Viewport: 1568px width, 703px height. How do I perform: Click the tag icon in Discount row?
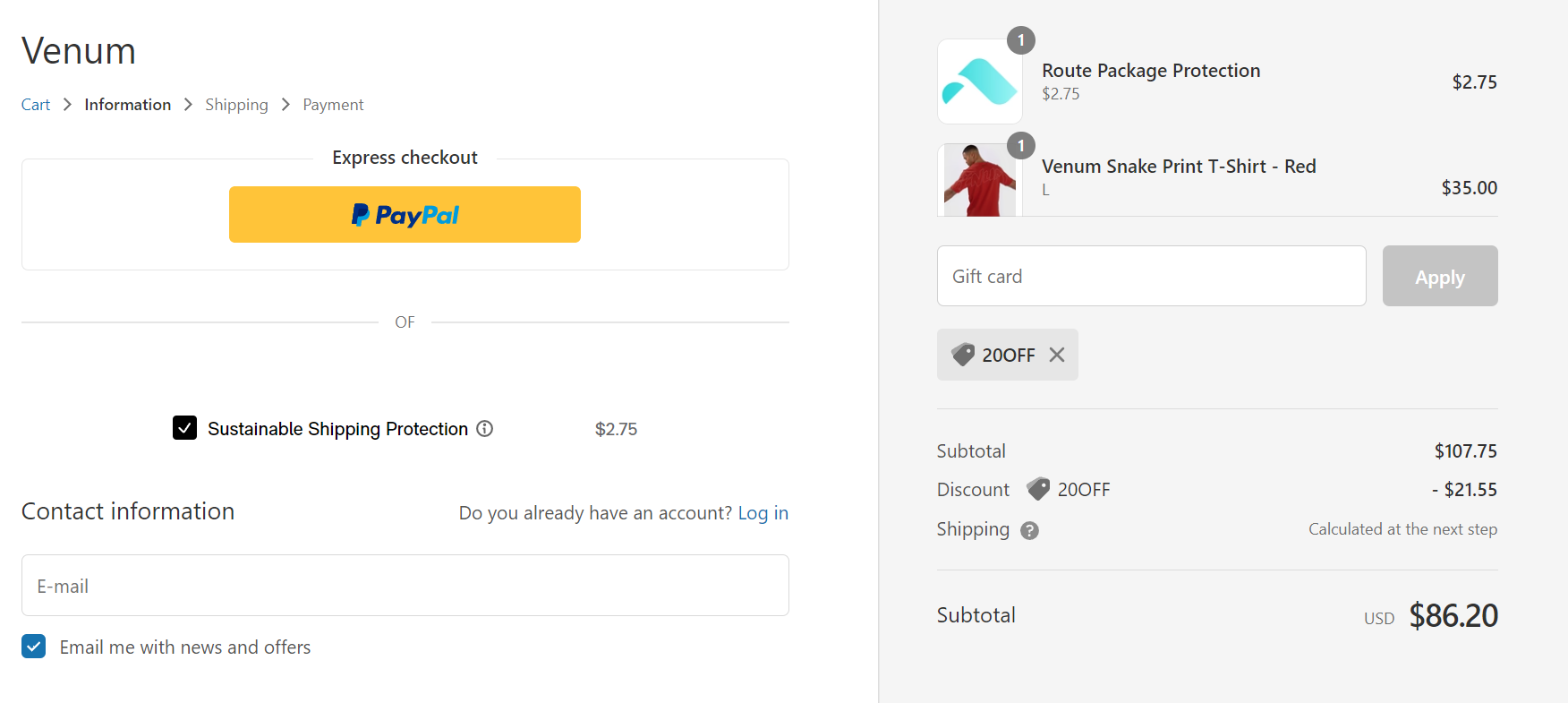coord(1038,489)
